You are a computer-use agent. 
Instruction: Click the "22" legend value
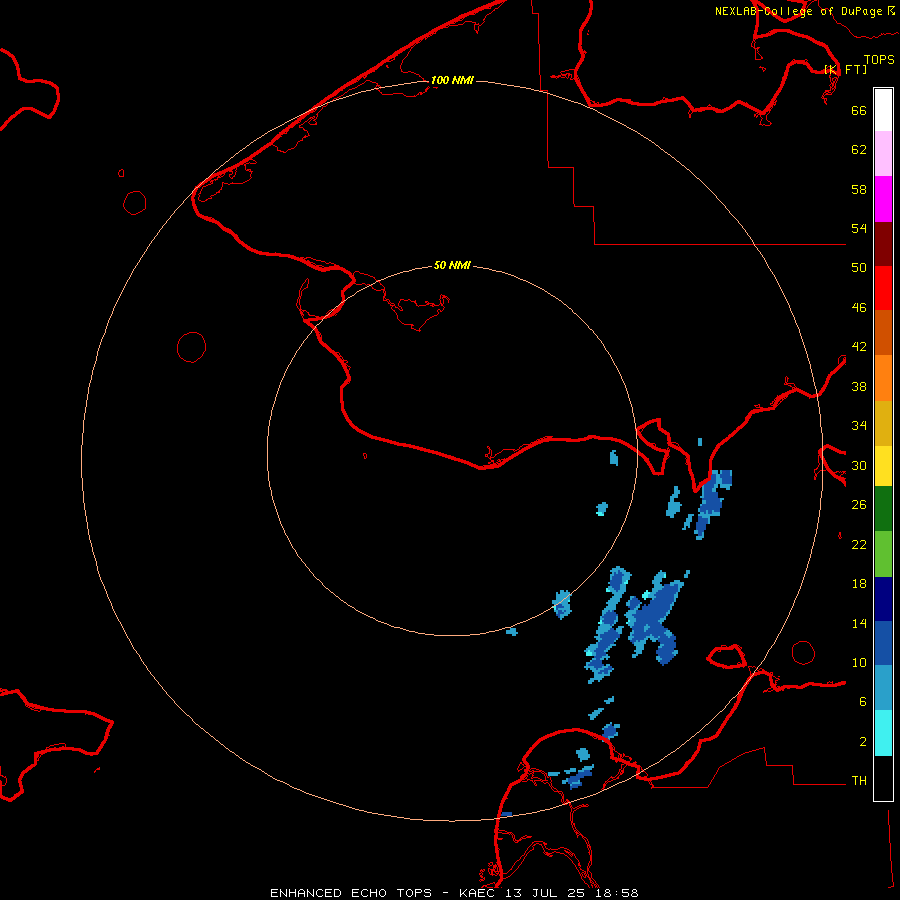point(859,545)
